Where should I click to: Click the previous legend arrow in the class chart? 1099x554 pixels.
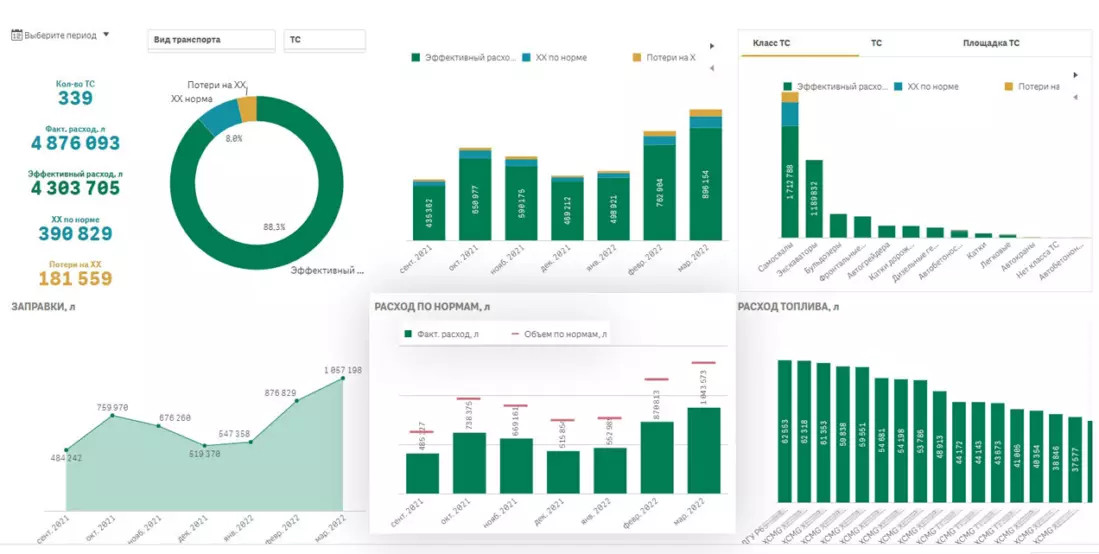point(1076,97)
